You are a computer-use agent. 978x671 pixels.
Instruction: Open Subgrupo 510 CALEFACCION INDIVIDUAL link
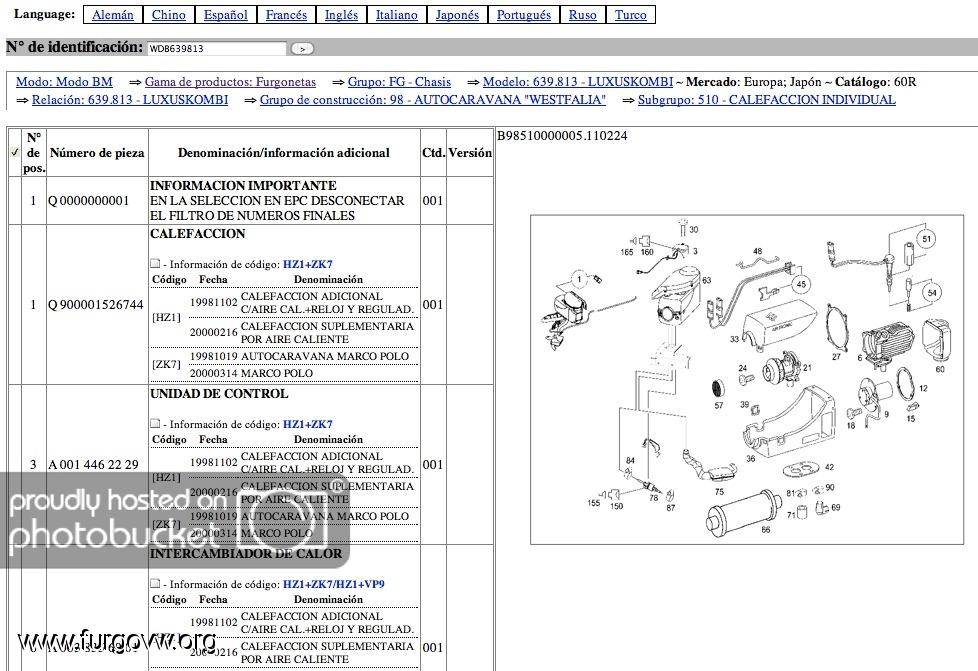point(767,100)
